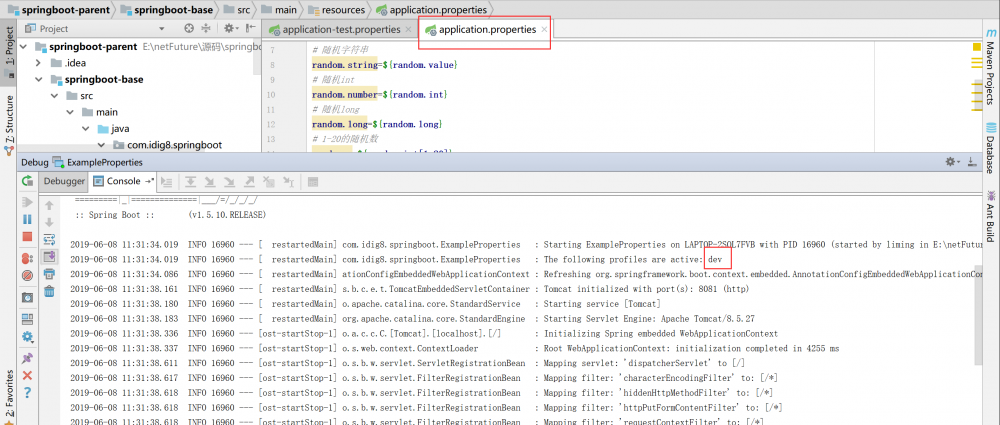The image size is (1000, 425).
Task: Click the Drop Frame icon
Action: point(269,182)
